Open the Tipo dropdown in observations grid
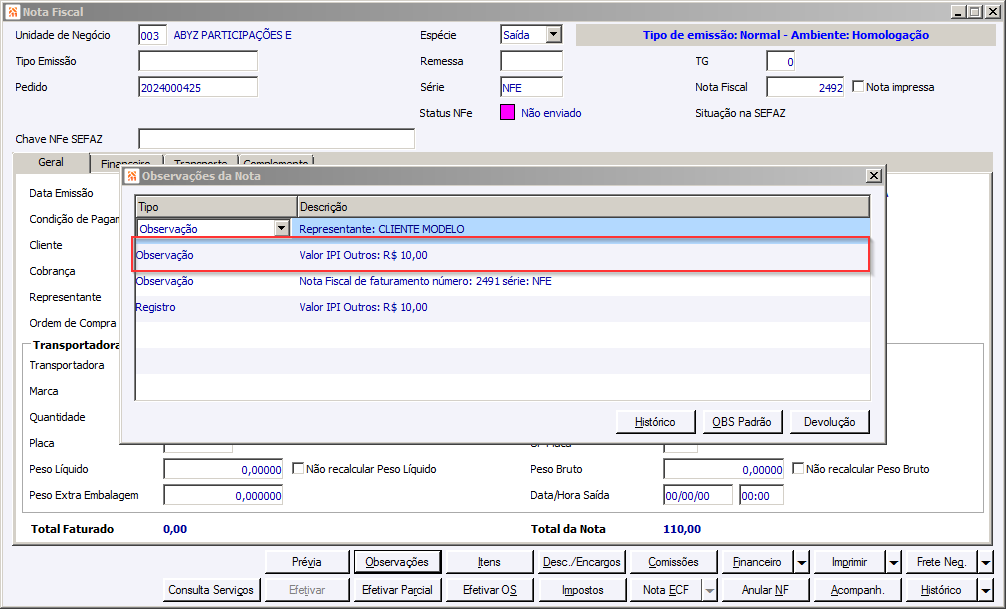Image resolution: width=1006 pixels, height=609 pixels. pyautogui.click(x=281, y=228)
